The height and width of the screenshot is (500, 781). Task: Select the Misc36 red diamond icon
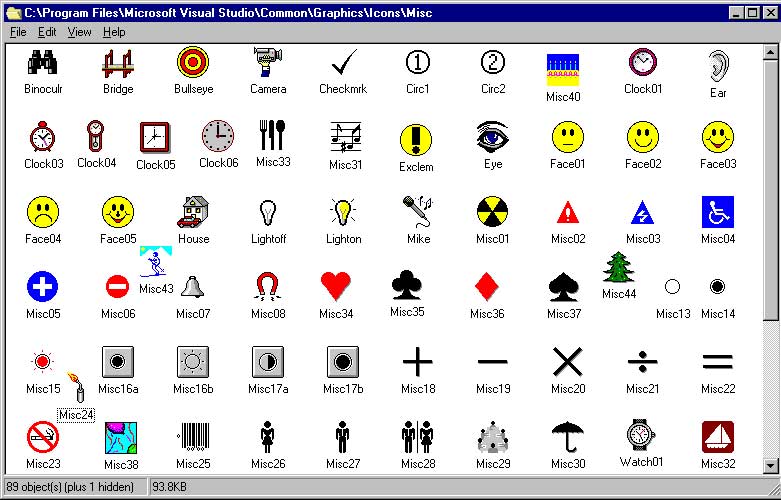point(487,287)
